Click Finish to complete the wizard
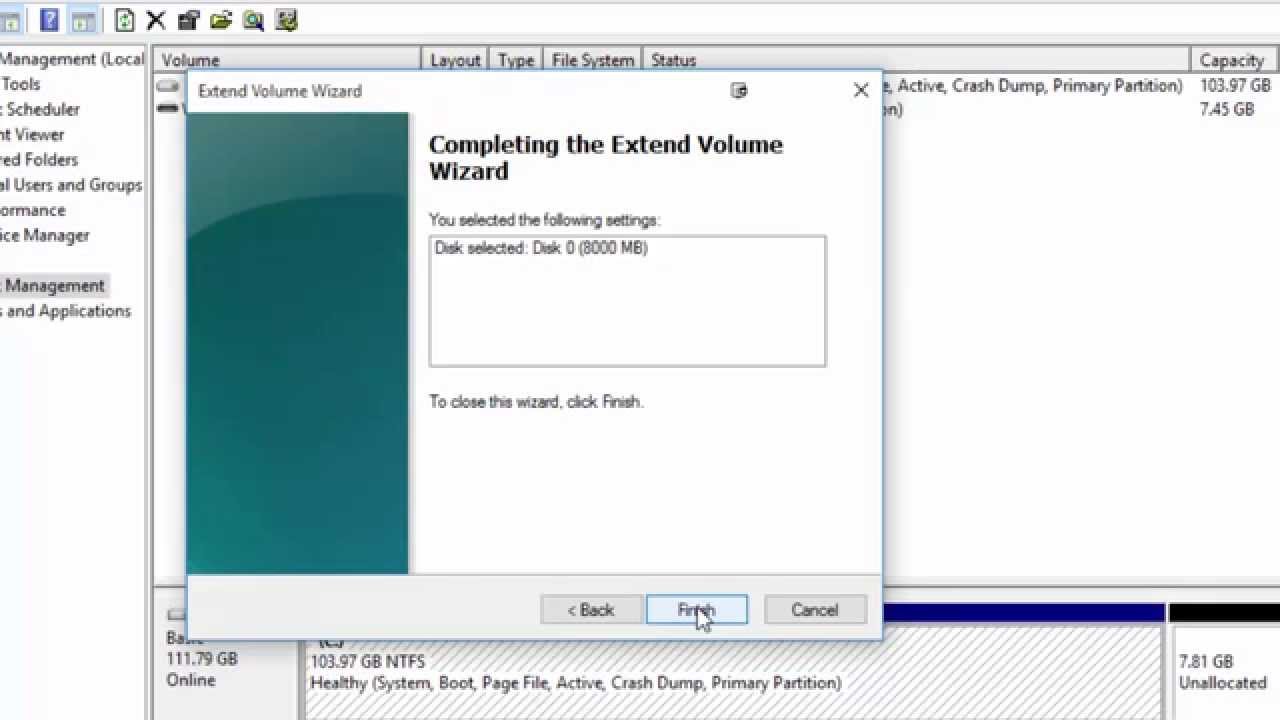The image size is (1280, 720). [x=697, y=610]
